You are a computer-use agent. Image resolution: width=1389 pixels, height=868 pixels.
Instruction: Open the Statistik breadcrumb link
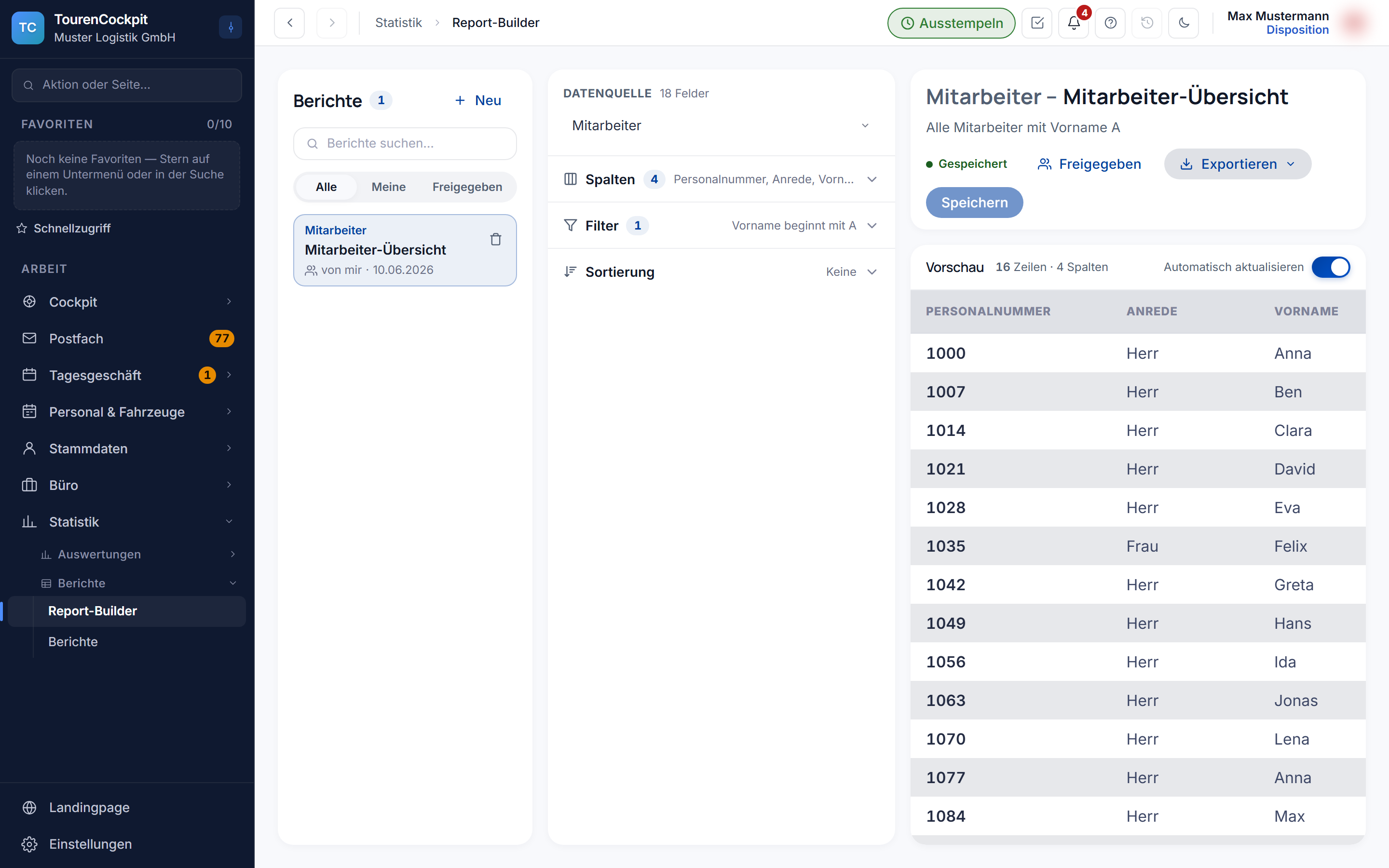point(398,23)
